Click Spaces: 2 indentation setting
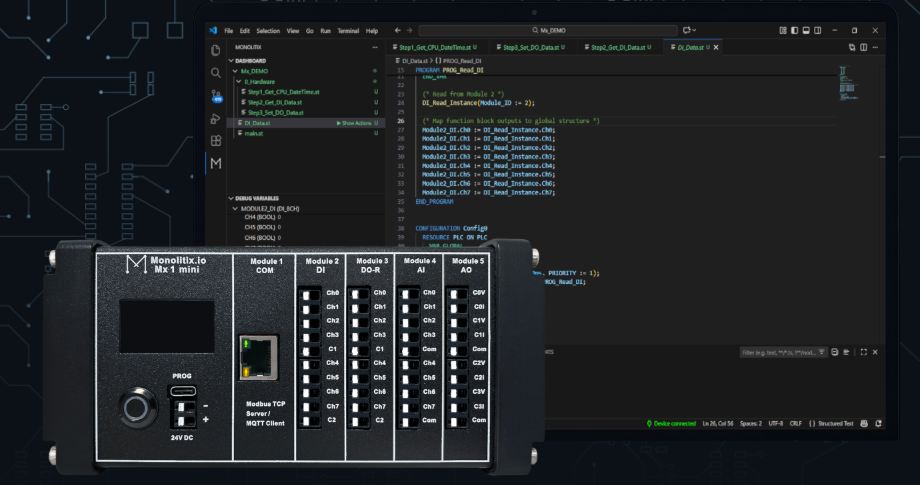Viewport: 920px width, 485px height. click(750, 423)
